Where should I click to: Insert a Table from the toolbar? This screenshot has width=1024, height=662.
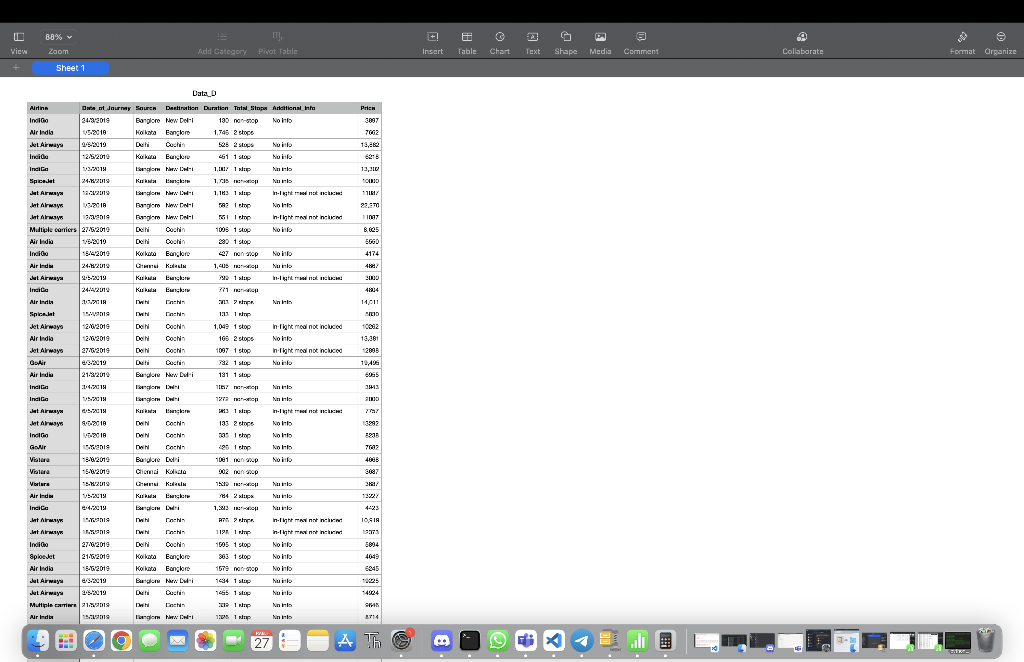[466, 40]
